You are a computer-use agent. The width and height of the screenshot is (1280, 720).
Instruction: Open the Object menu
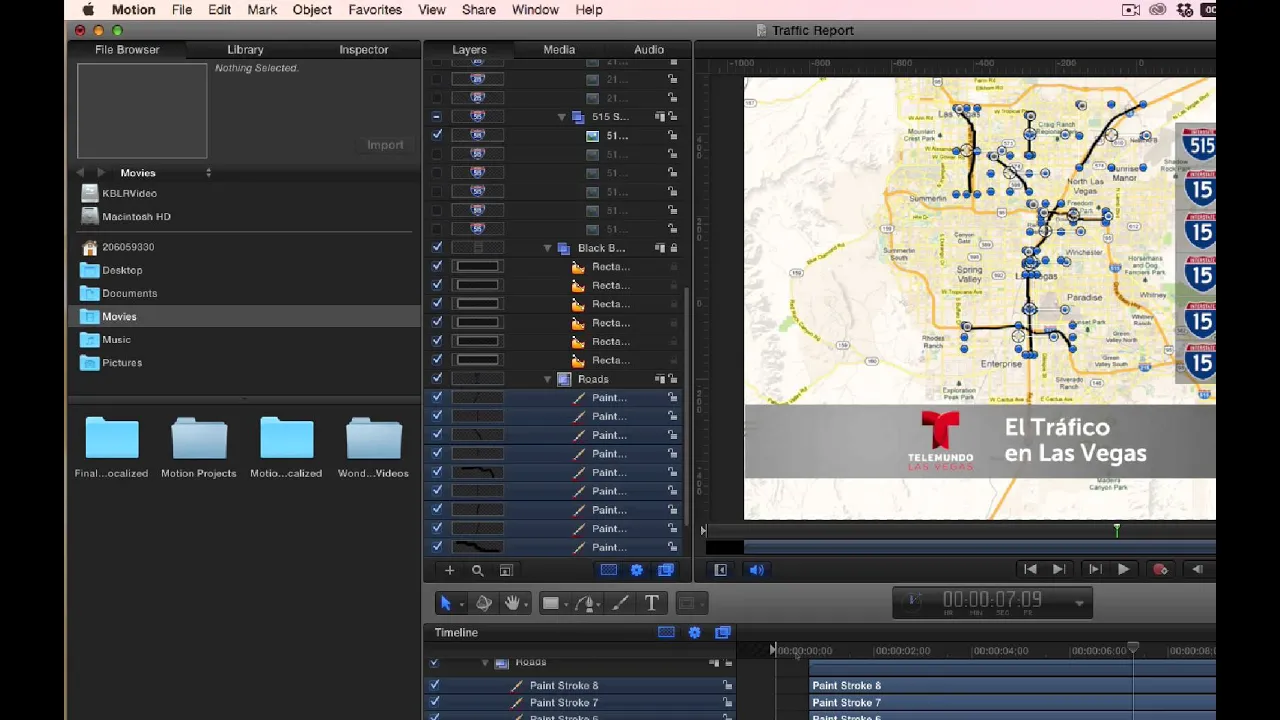pyautogui.click(x=312, y=10)
